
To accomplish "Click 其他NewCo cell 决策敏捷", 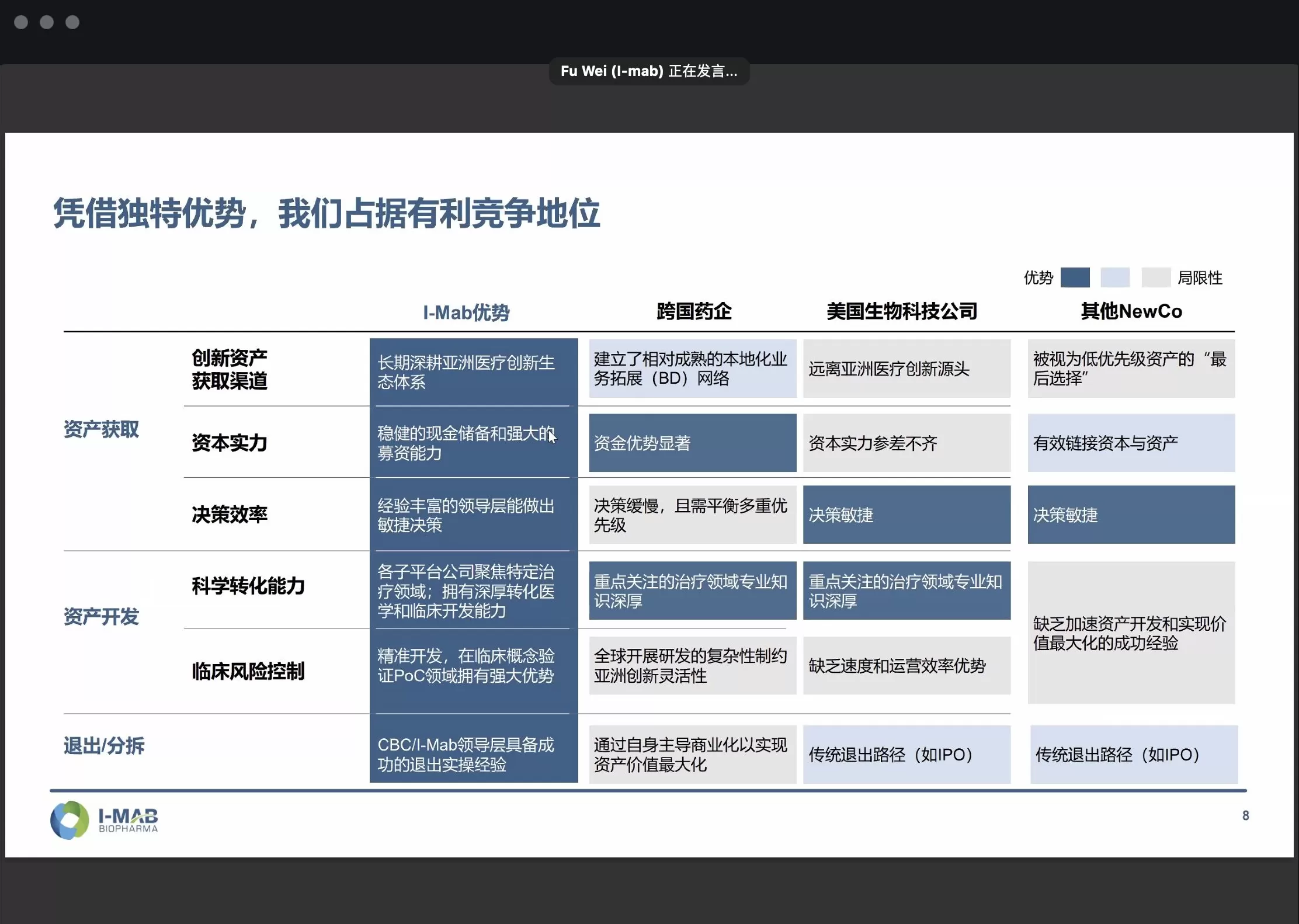I will pyautogui.click(x=1131, y=515).
